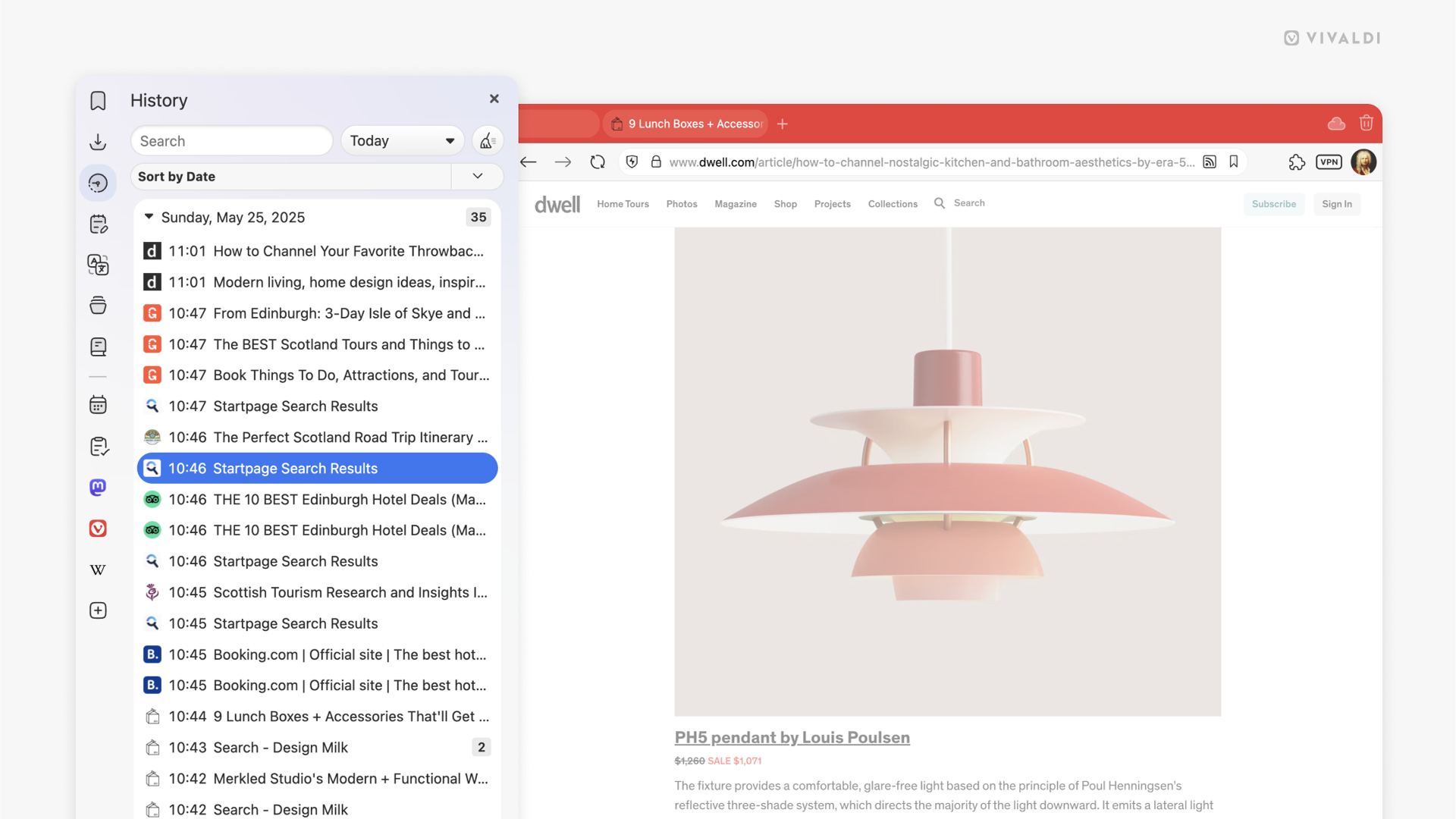
Task: Open closed tabs trash icon
Action: 1367,123
